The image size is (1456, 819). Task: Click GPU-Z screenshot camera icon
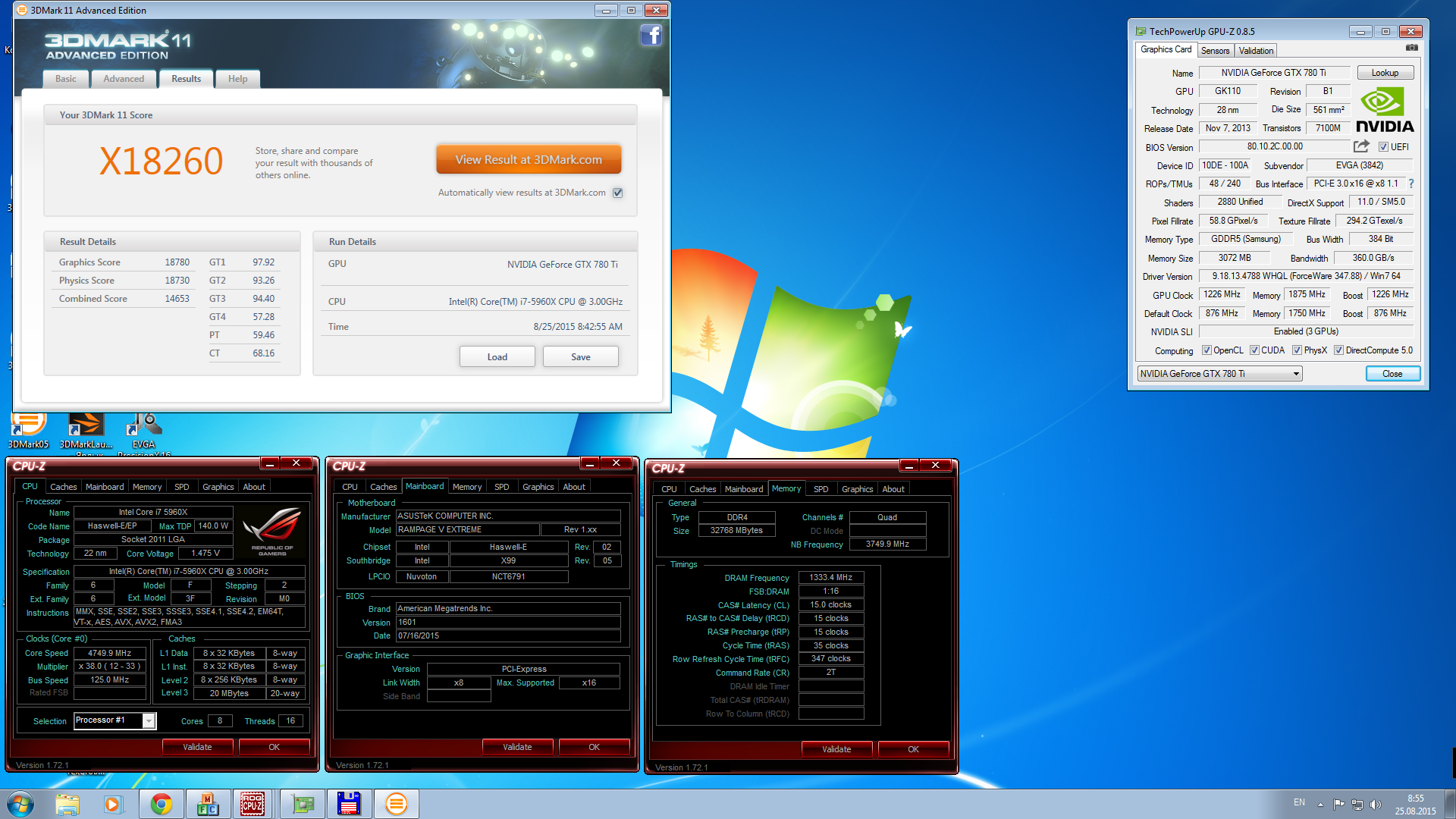pos(1411,48)
